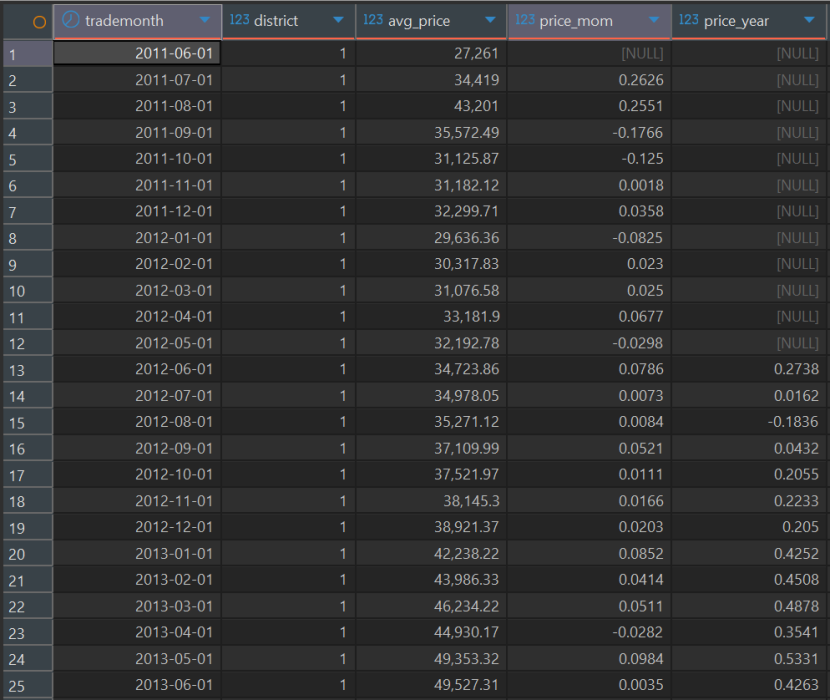The height and width of the screenshot is (700, 830).
Task: Click the 123 type icon on price_mom column
Action: [x=525, y=20]
